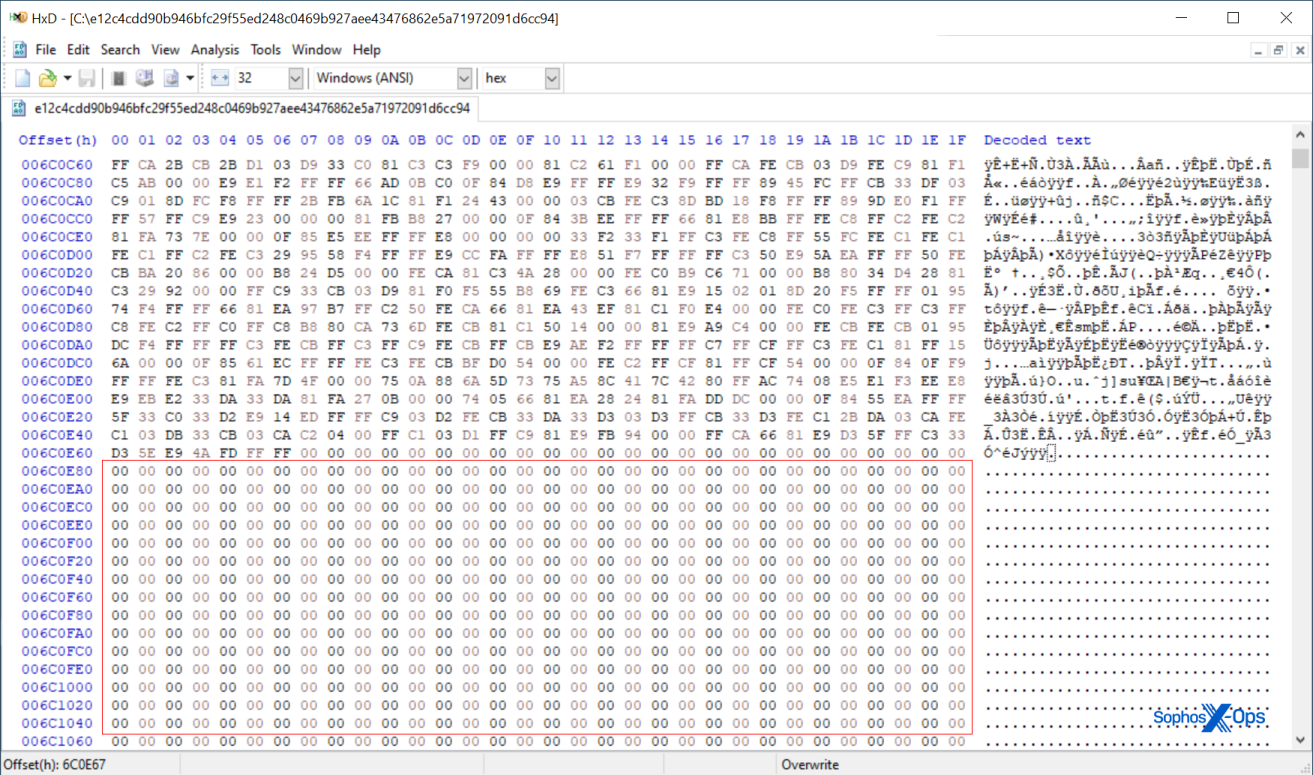
Task: Open the Edit menu
Action: tap(78, 49)
